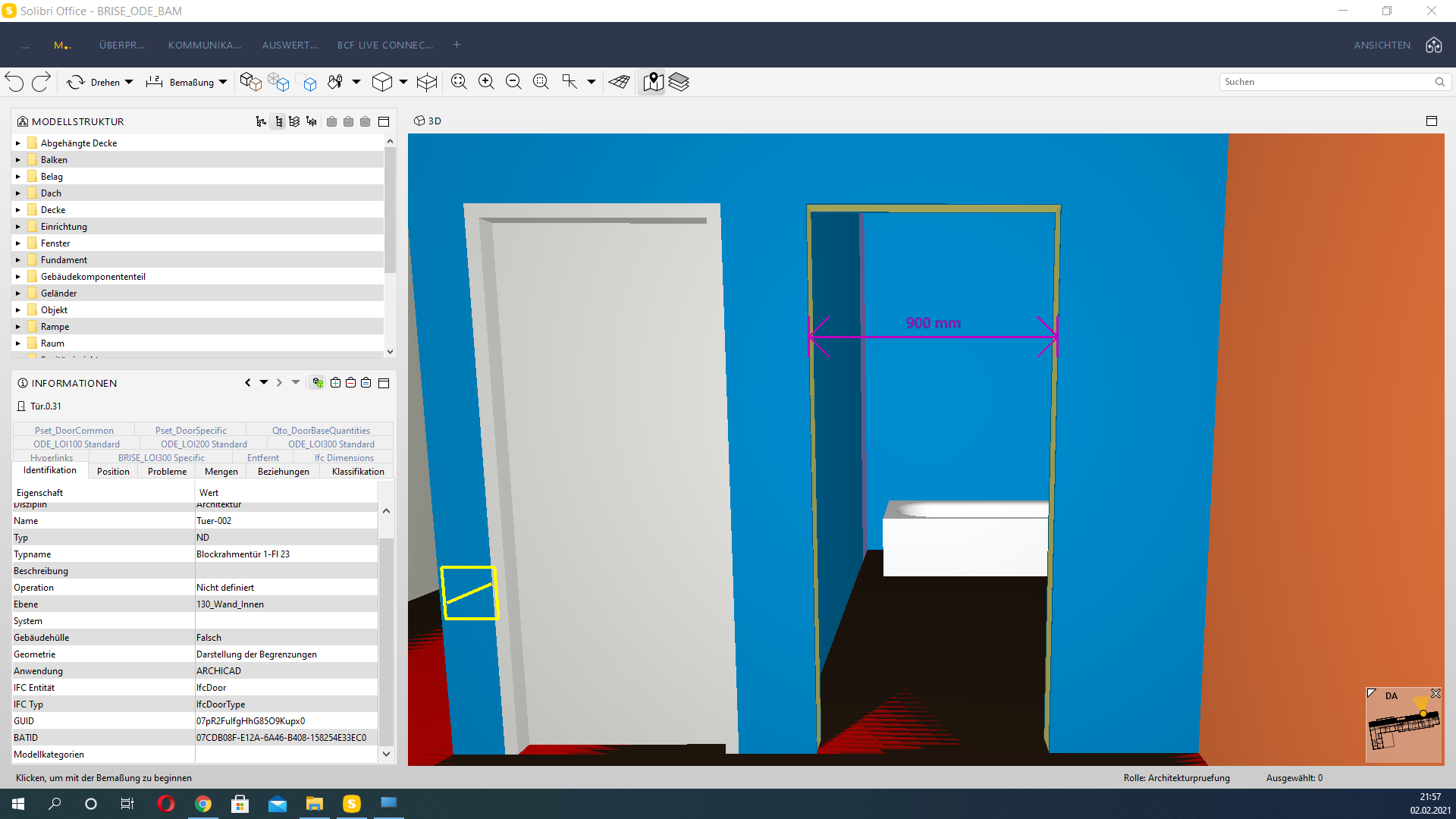Select the first hierarchy mode icon in Modellstruktur

coord(262,121)
